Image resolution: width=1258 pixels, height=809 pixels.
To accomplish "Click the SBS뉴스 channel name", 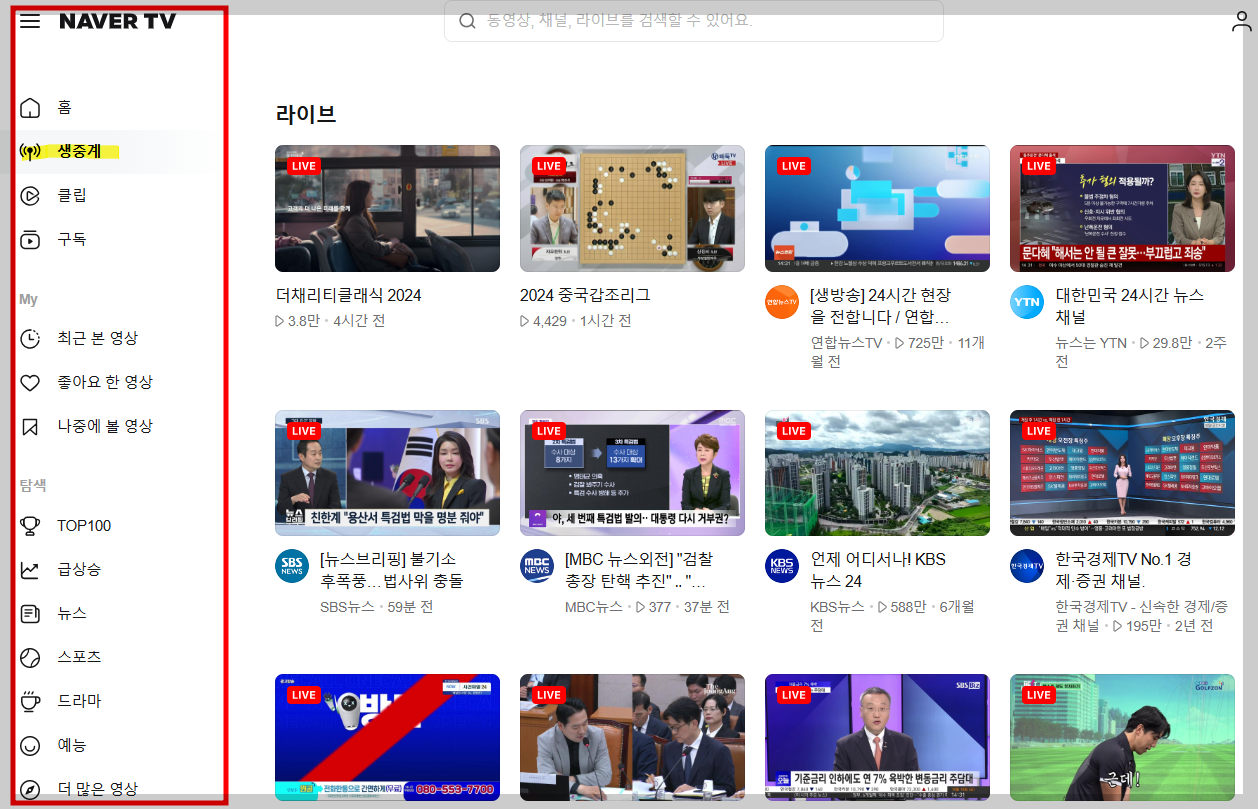I will point(347,607).
